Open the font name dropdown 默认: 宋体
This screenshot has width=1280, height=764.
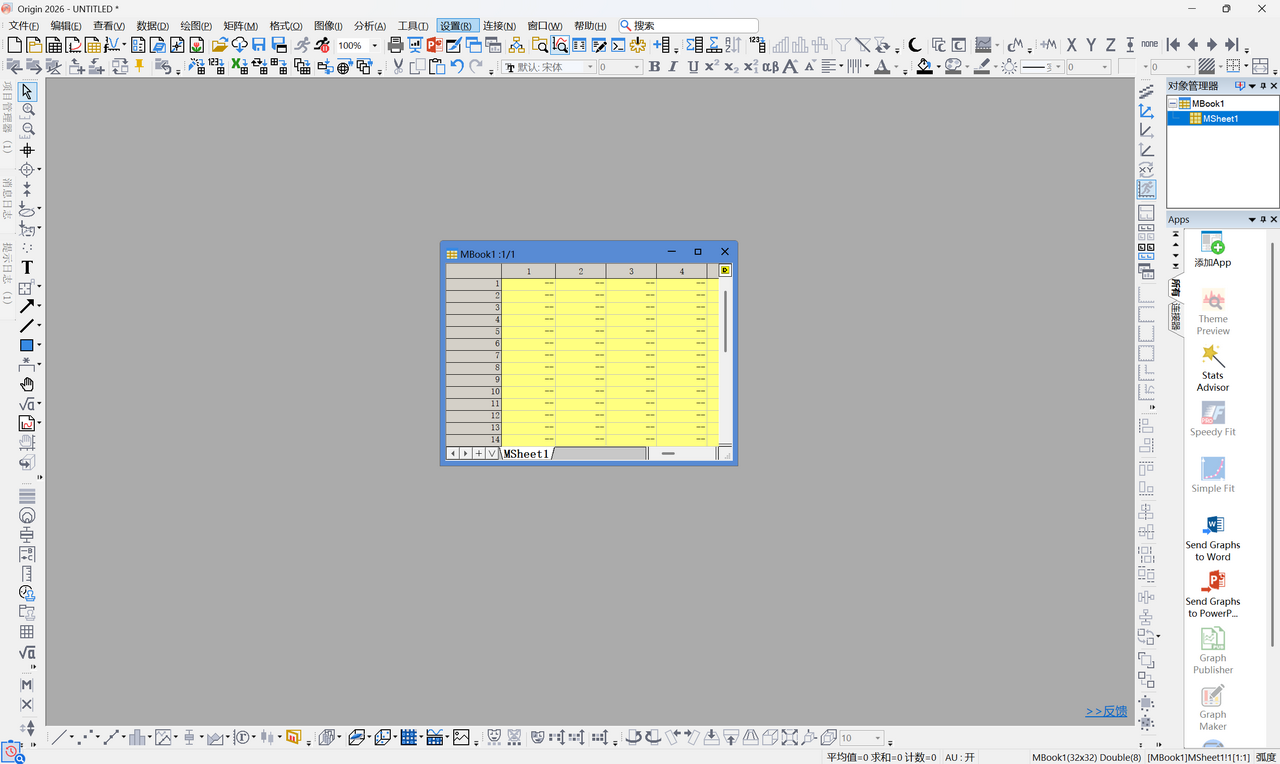click(x=549, y=67)
